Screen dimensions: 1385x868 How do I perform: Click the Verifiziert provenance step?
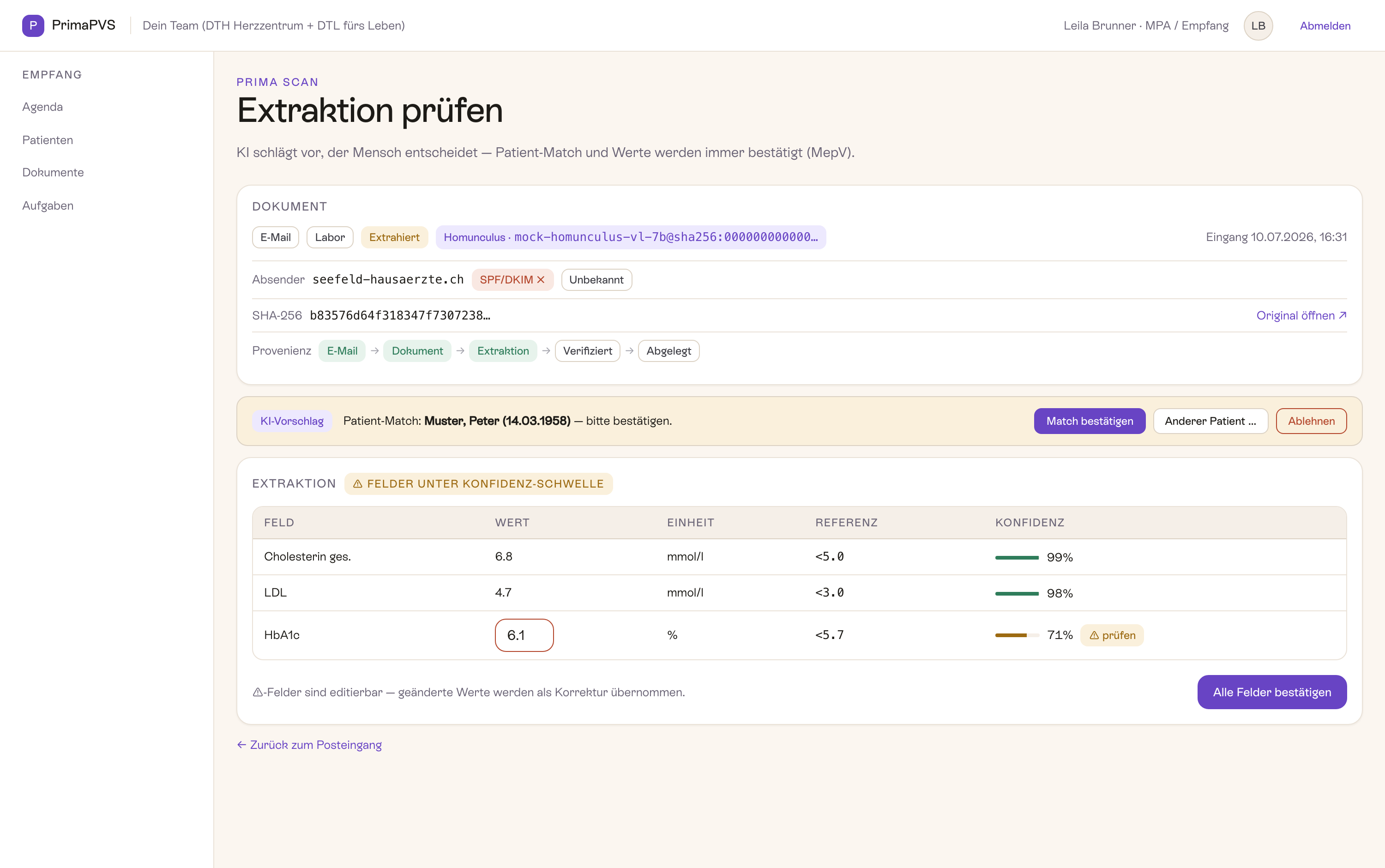pos(587,351)
